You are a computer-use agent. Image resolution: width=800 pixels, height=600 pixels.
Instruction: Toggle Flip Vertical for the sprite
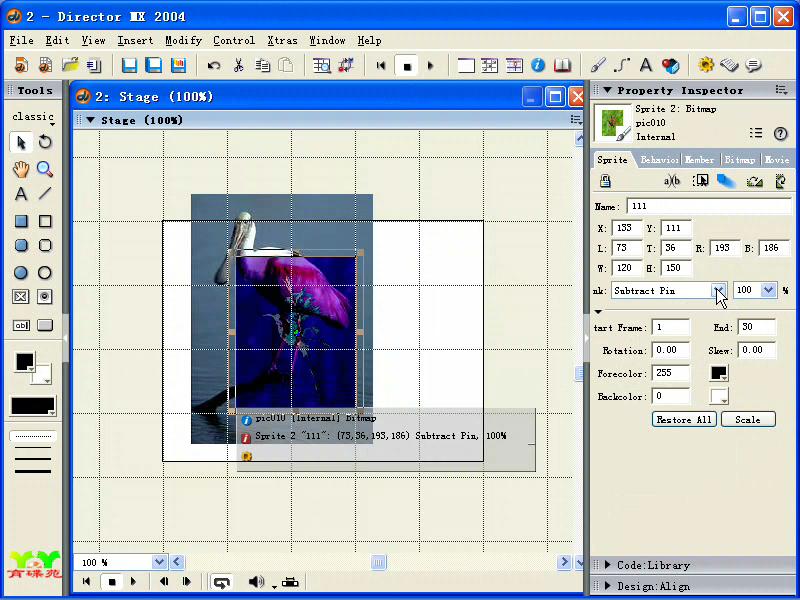coord(780,181)
